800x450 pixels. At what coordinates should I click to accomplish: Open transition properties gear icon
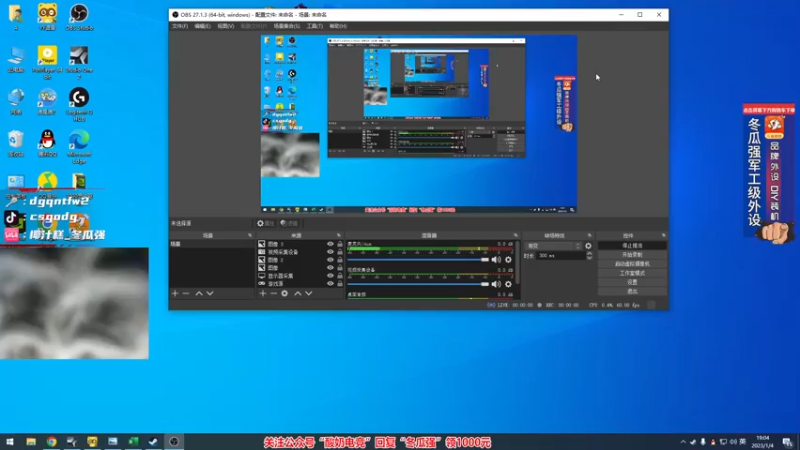point(588,246)
